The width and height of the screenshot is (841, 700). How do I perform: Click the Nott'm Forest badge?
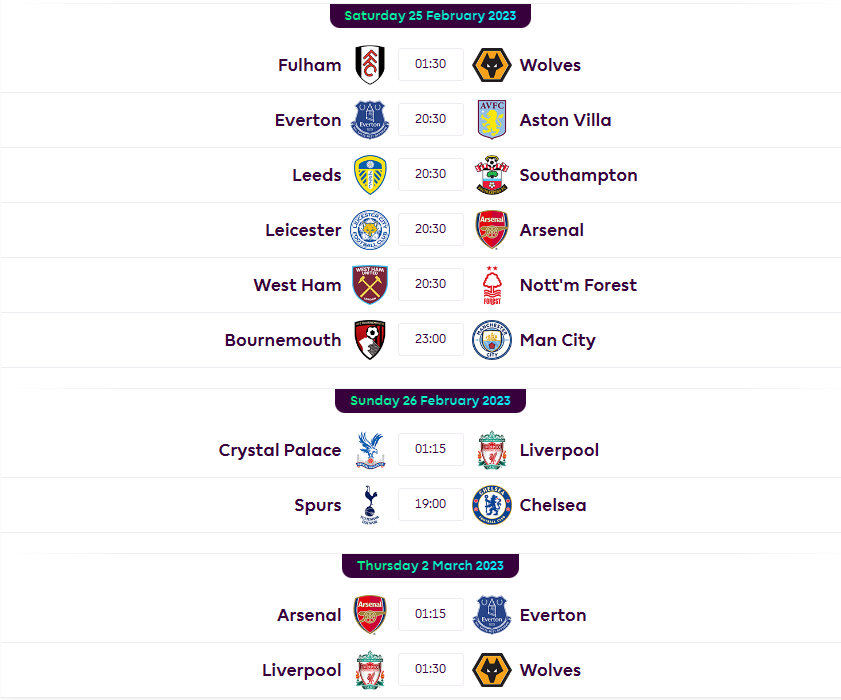(491, 284)
